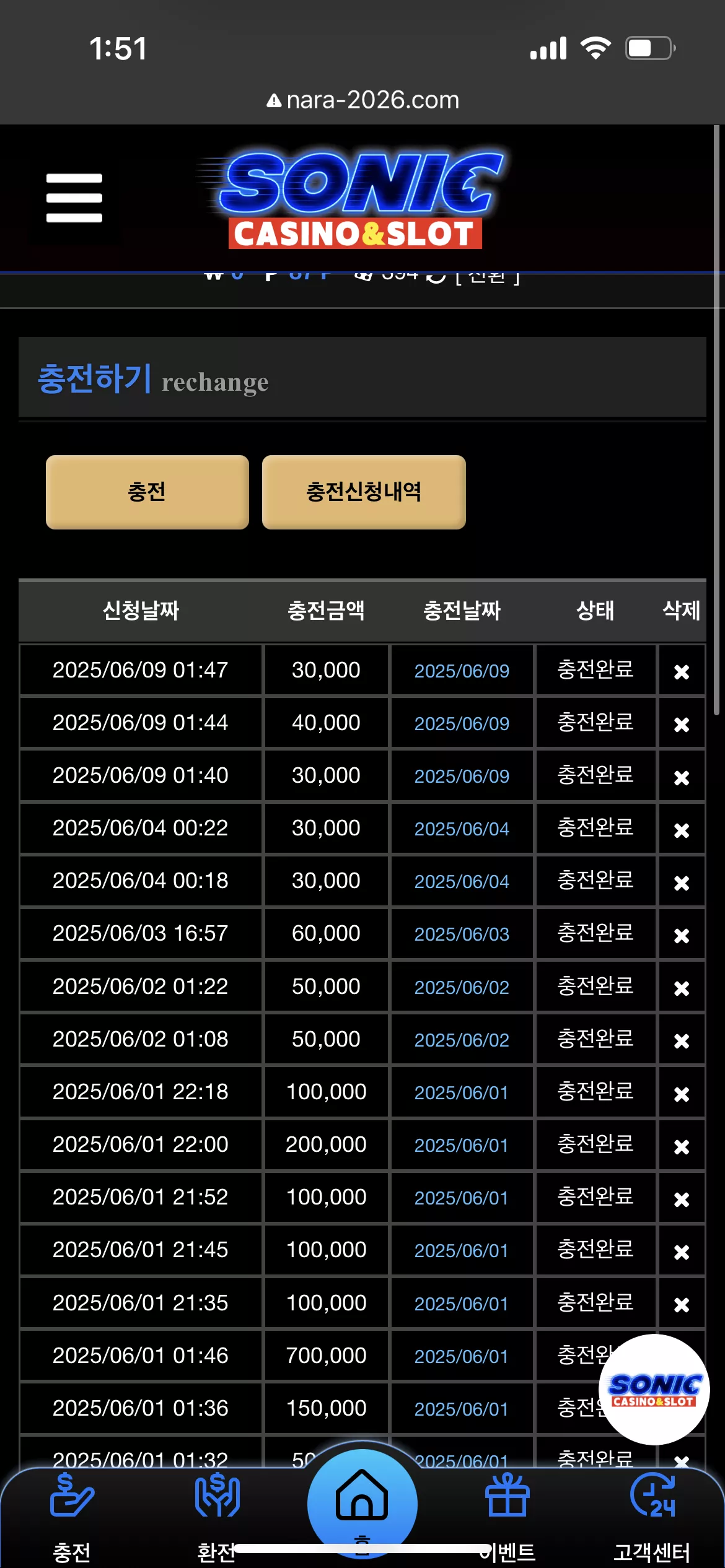725x1568 pixels.
Task: Delete the 2025/06/03 16:57 row
Action: (x=682, y=935)
